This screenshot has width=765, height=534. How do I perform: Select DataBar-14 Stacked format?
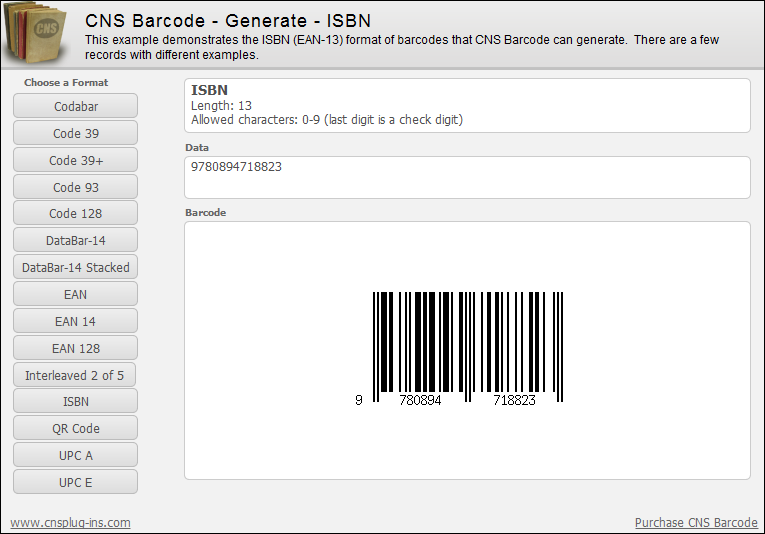point(76,267)
